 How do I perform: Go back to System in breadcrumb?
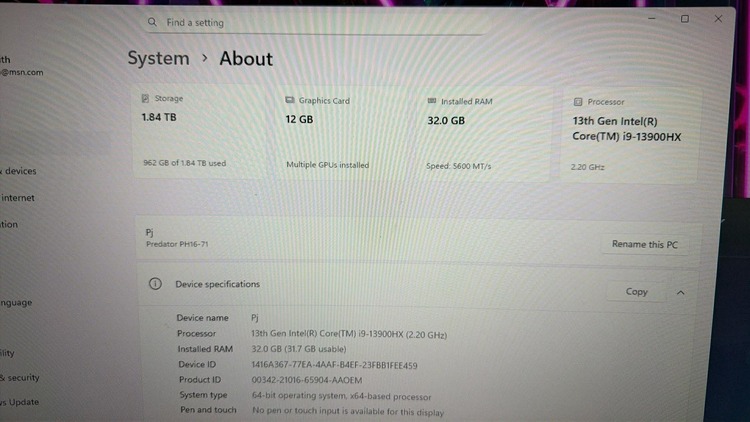click(x=158, y=58)
